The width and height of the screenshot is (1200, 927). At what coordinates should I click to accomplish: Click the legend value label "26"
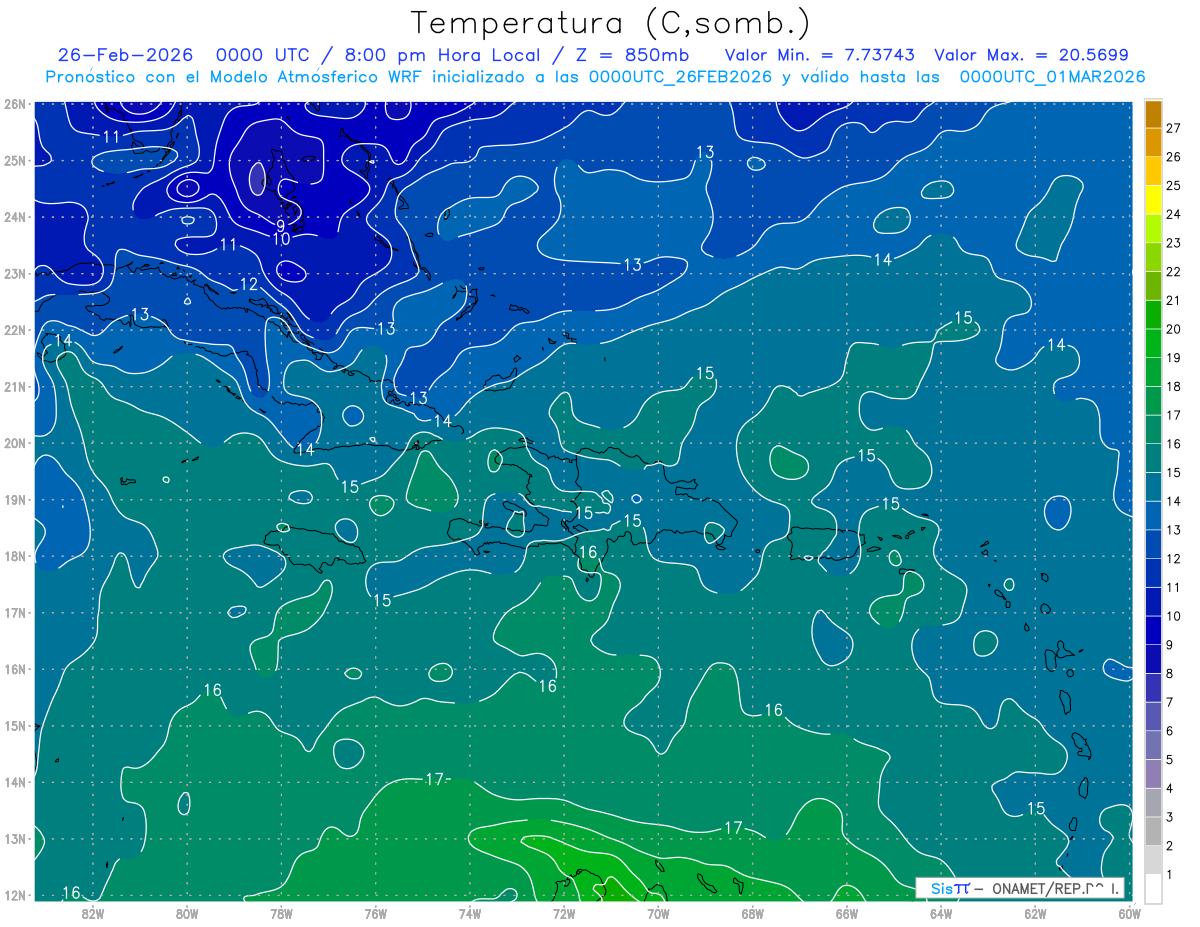click(1173, 157)
